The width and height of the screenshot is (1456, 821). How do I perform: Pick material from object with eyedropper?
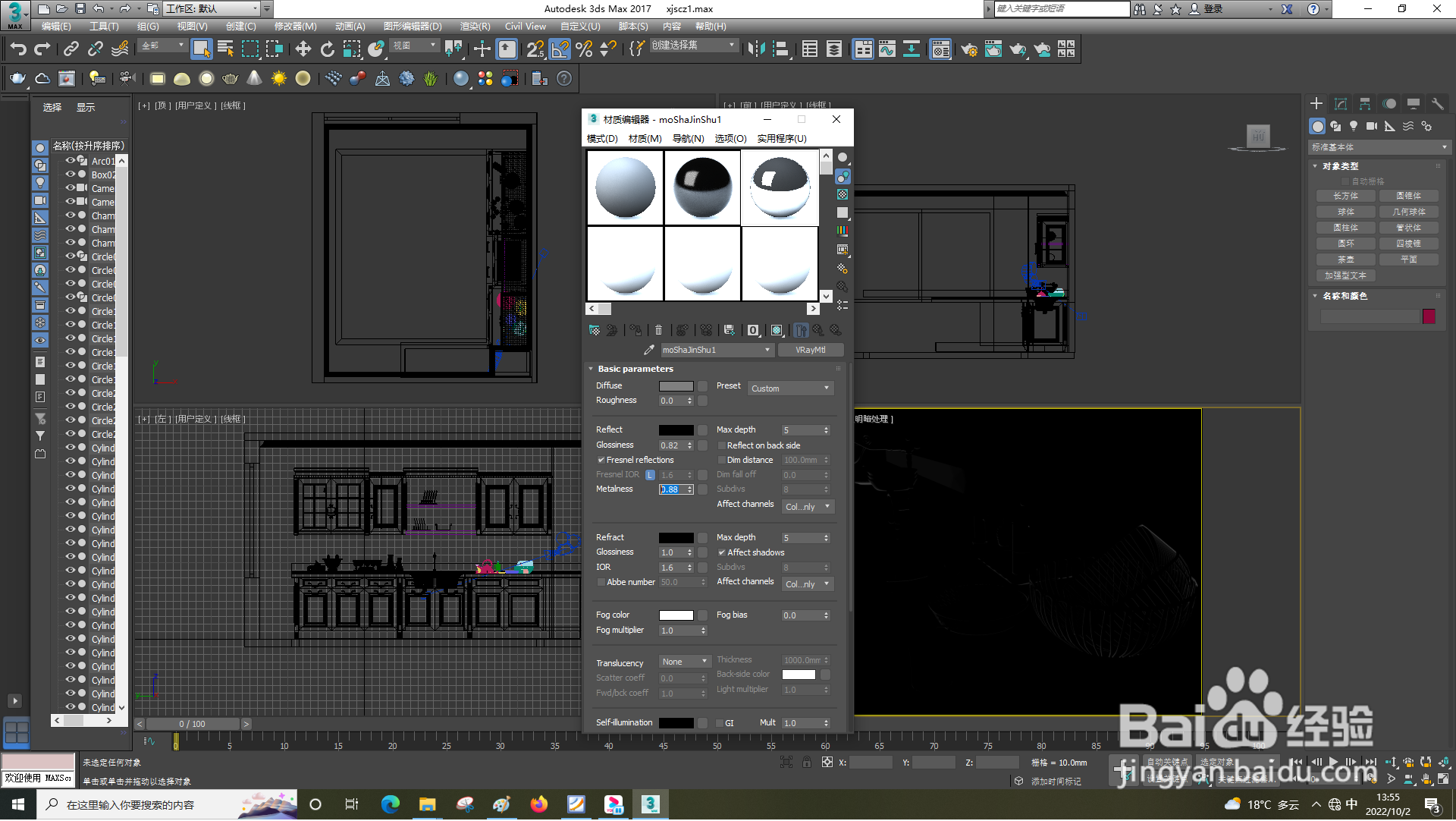click(x=649, y=351)
